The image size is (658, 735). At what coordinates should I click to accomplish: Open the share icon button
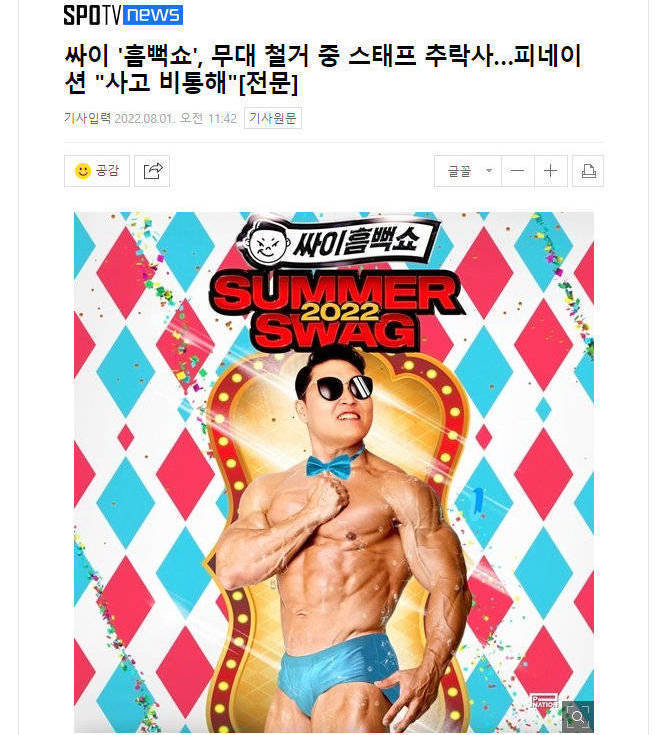tap(152, 171)
